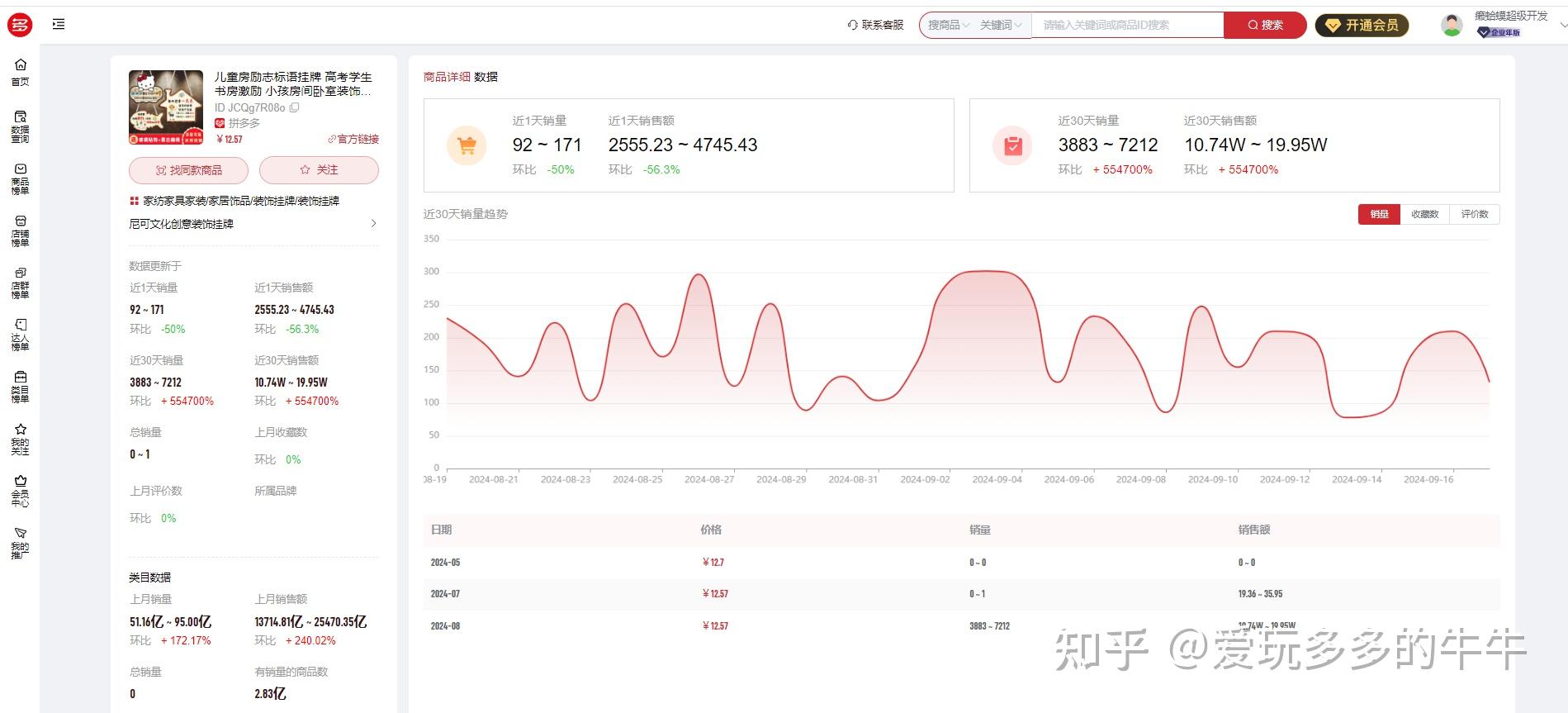1568x713 pixels.
Task: Click the 类目数据 section heading
Action: (x=150, y=578)
